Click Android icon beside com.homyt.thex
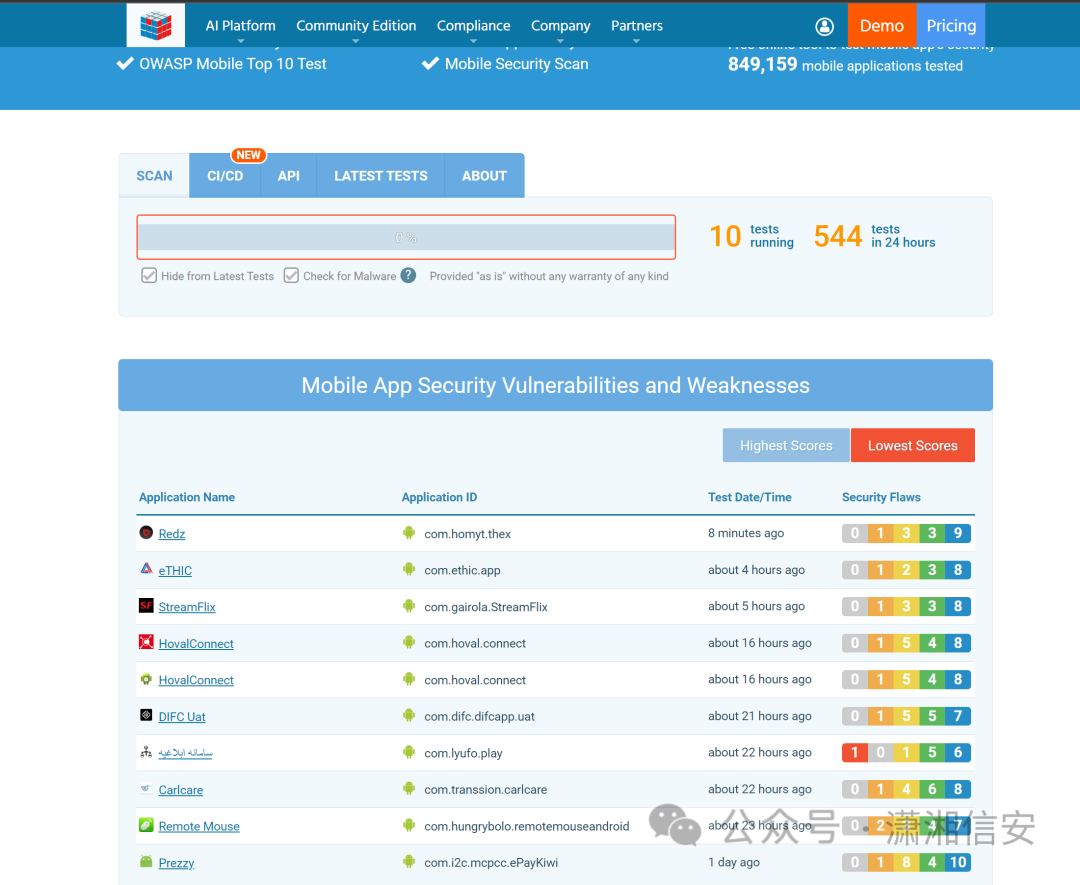 coord(409,532)
